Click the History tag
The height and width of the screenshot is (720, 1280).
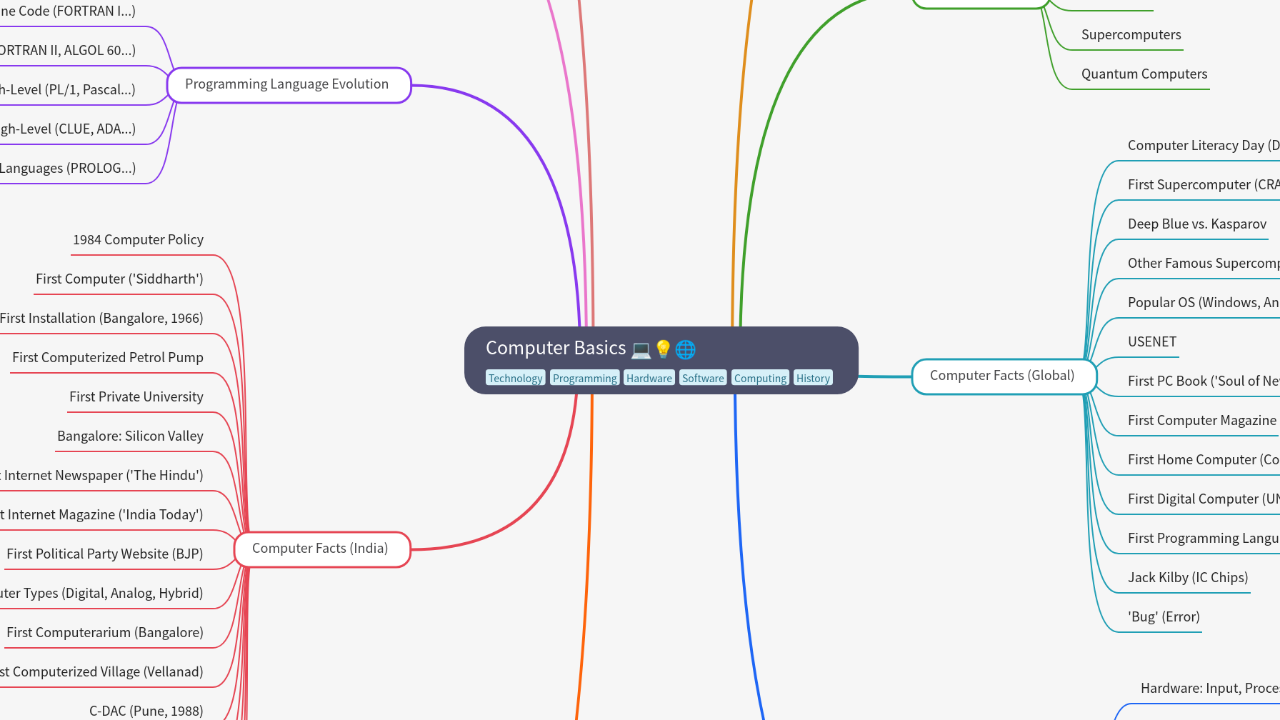click(x=813, y=378)
